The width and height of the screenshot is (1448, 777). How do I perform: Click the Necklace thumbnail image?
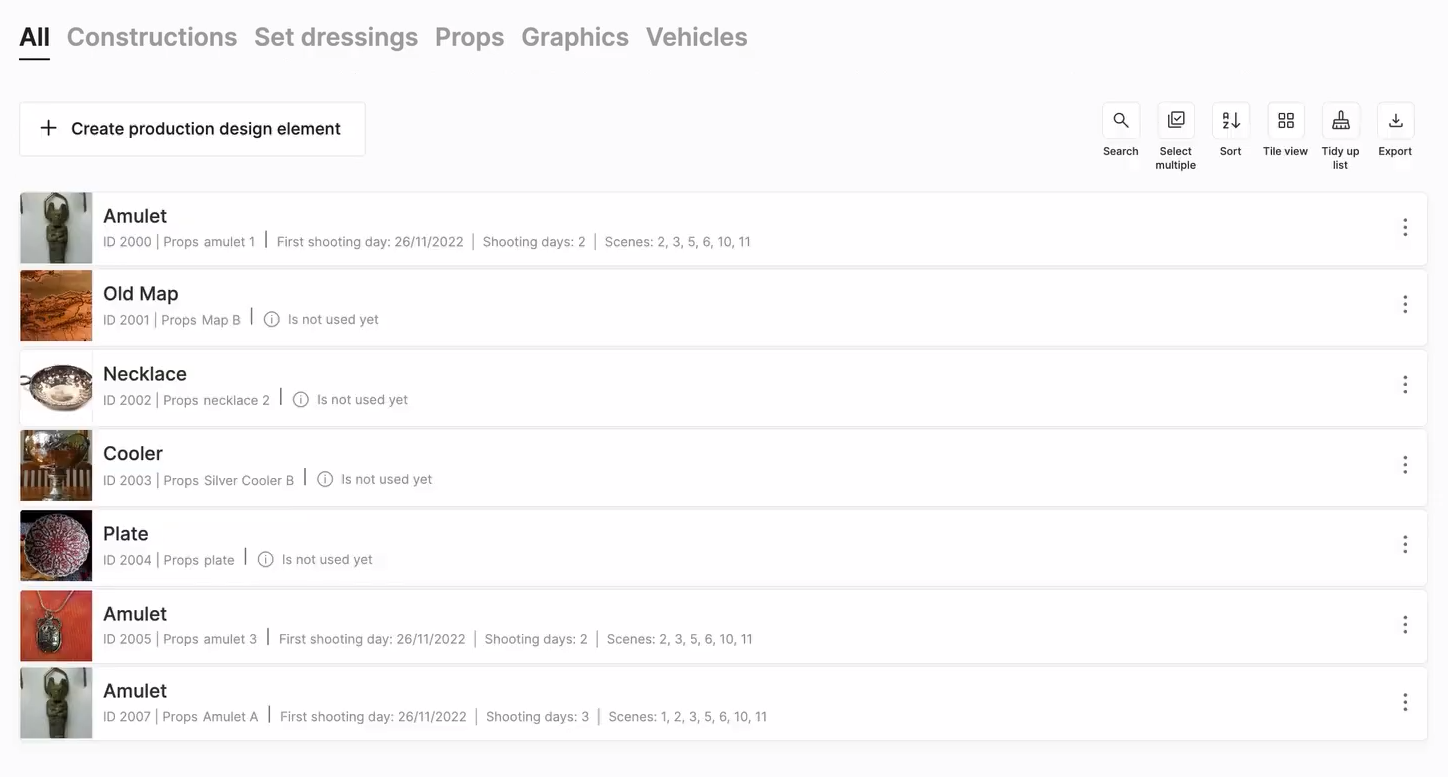point(56,387)
